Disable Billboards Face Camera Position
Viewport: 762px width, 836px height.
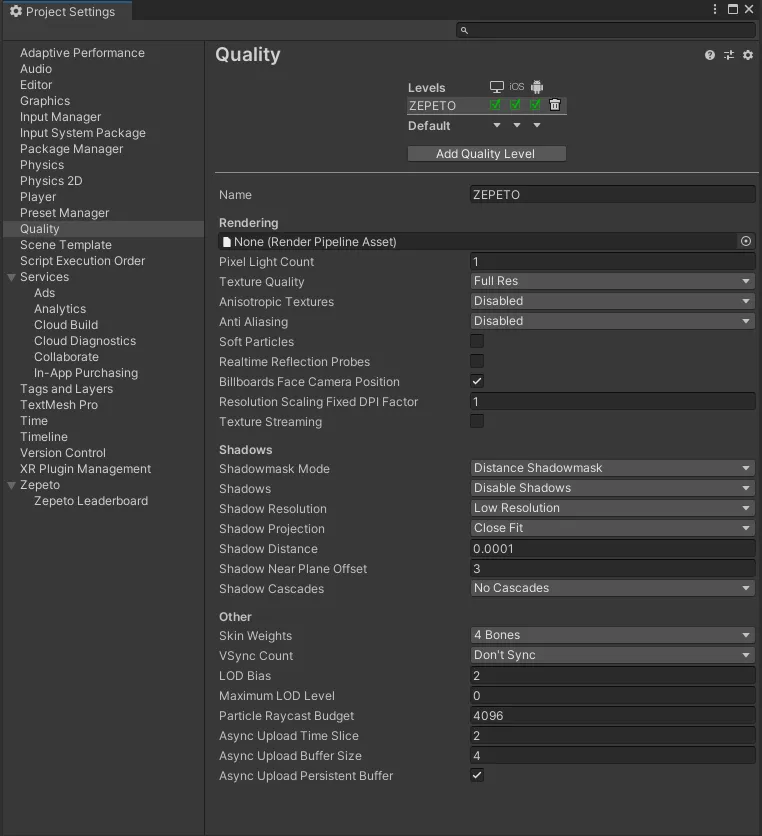(477, 381)
